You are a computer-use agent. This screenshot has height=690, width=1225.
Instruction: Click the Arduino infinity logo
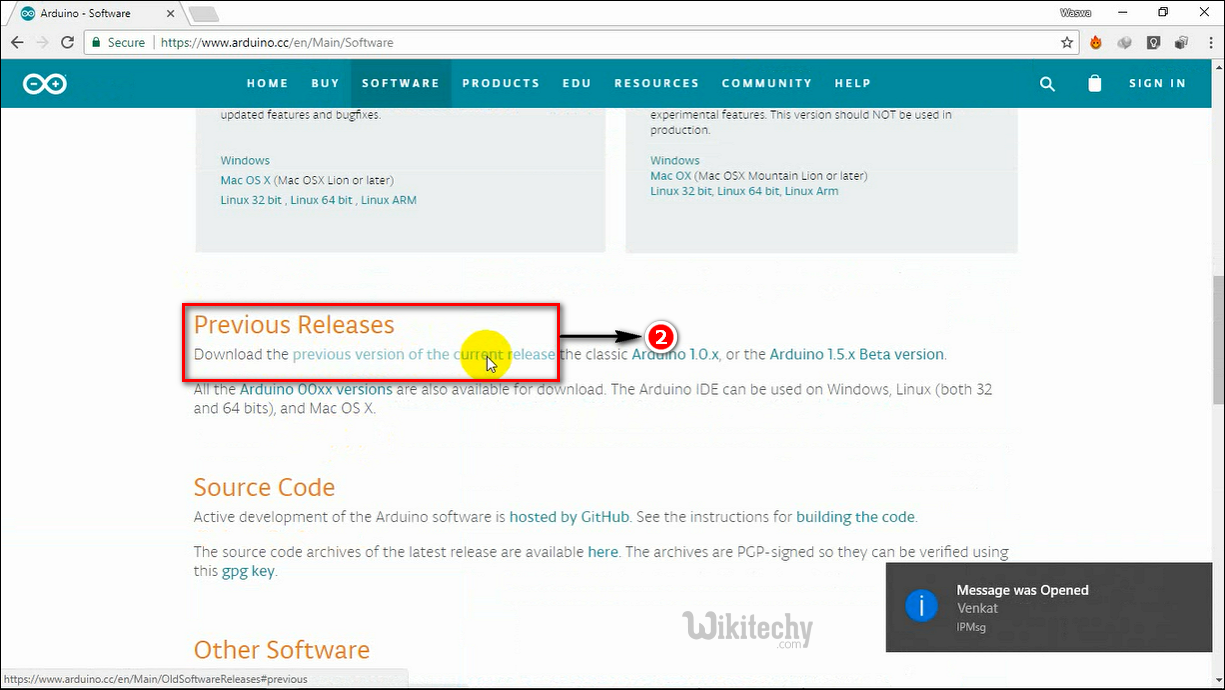pos(45,84)
